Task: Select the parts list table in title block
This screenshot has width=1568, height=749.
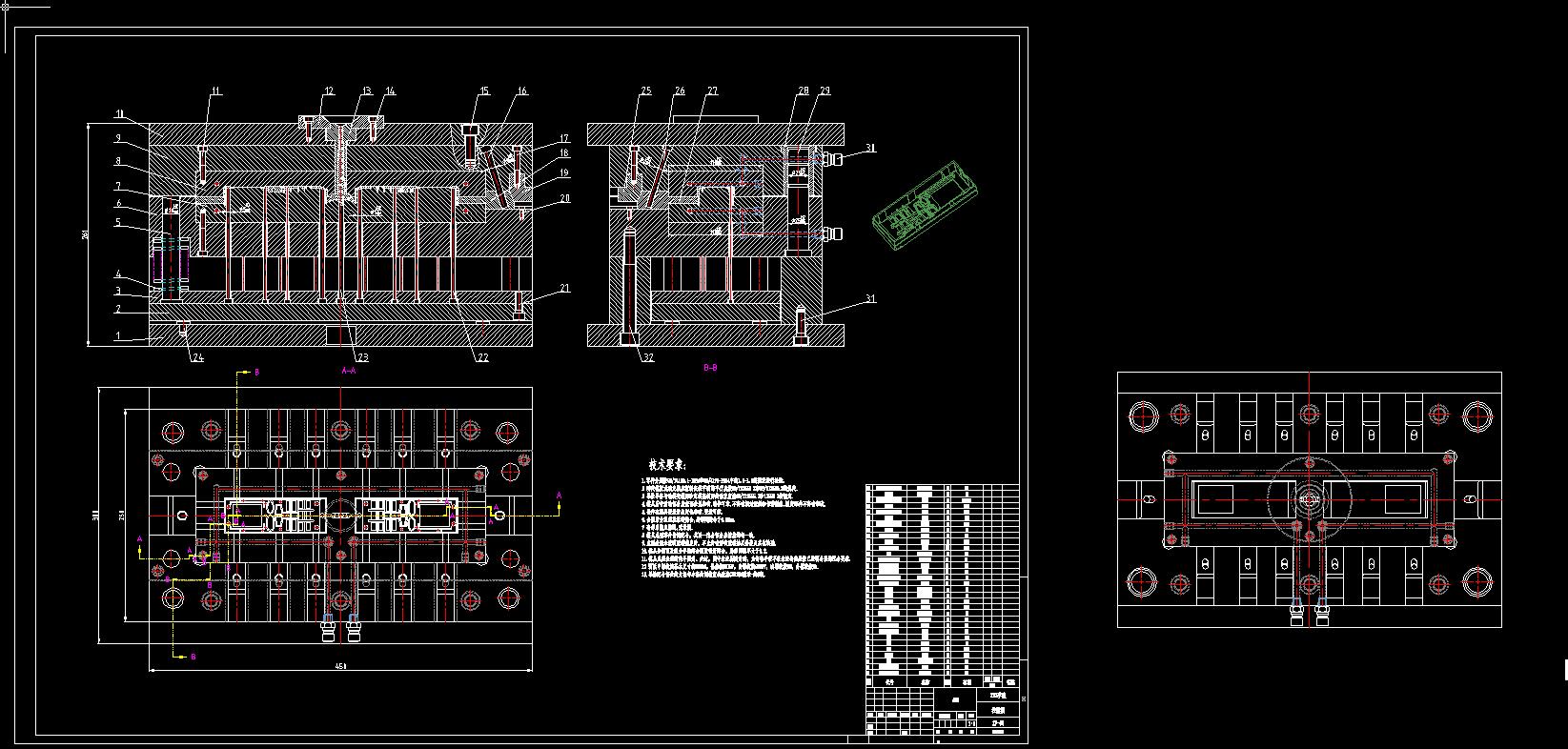Action: point(943,586)
